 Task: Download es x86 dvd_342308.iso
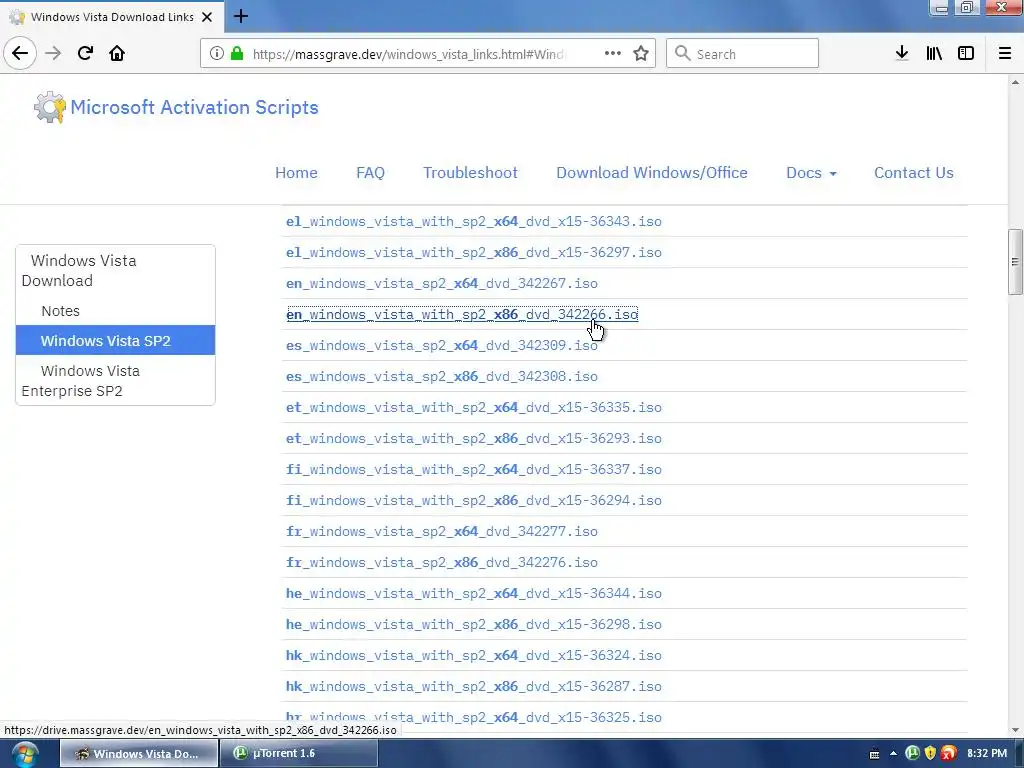point(441,376)
